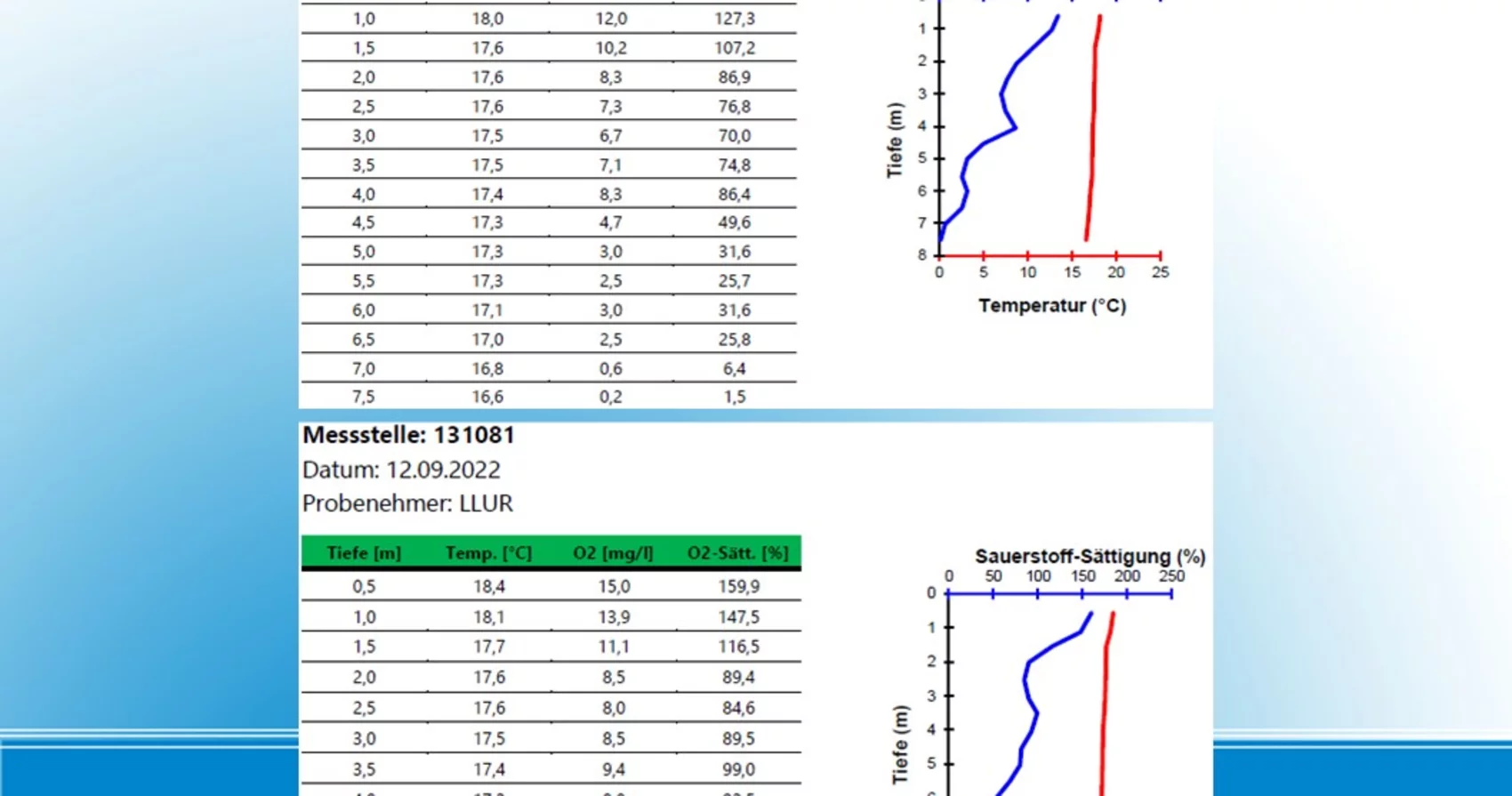Select the oxygen value 0,2
Viewport: 1512px width, 796px height.
point(611,398)
